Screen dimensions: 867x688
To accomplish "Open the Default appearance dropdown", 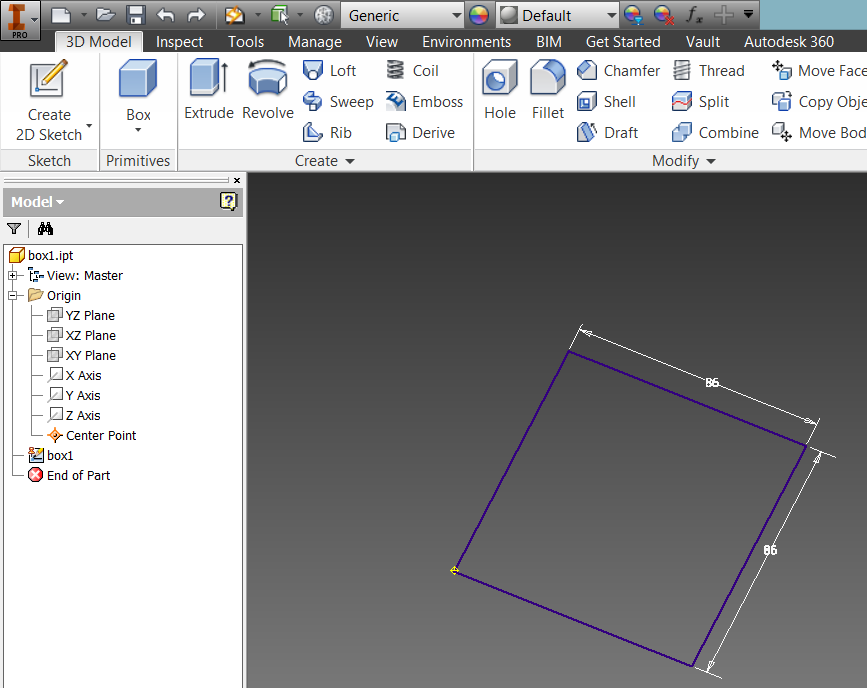I will pyautogui.click(x=556, y=15).
